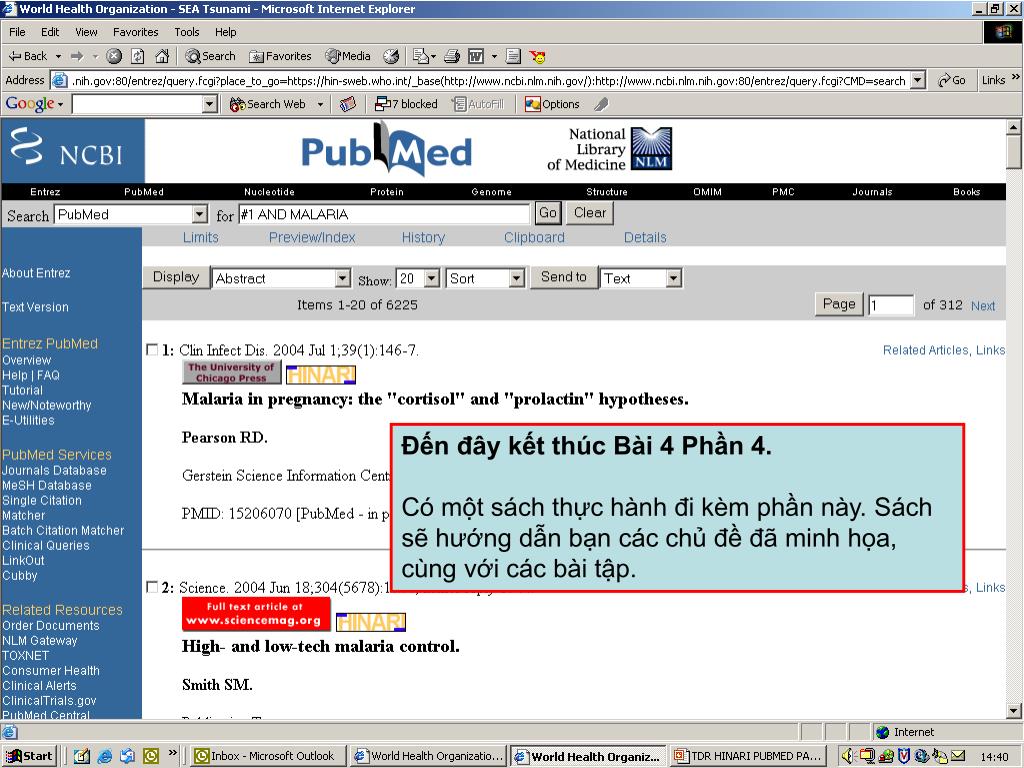Open the Mail toolbar icon

pos(421,57)
